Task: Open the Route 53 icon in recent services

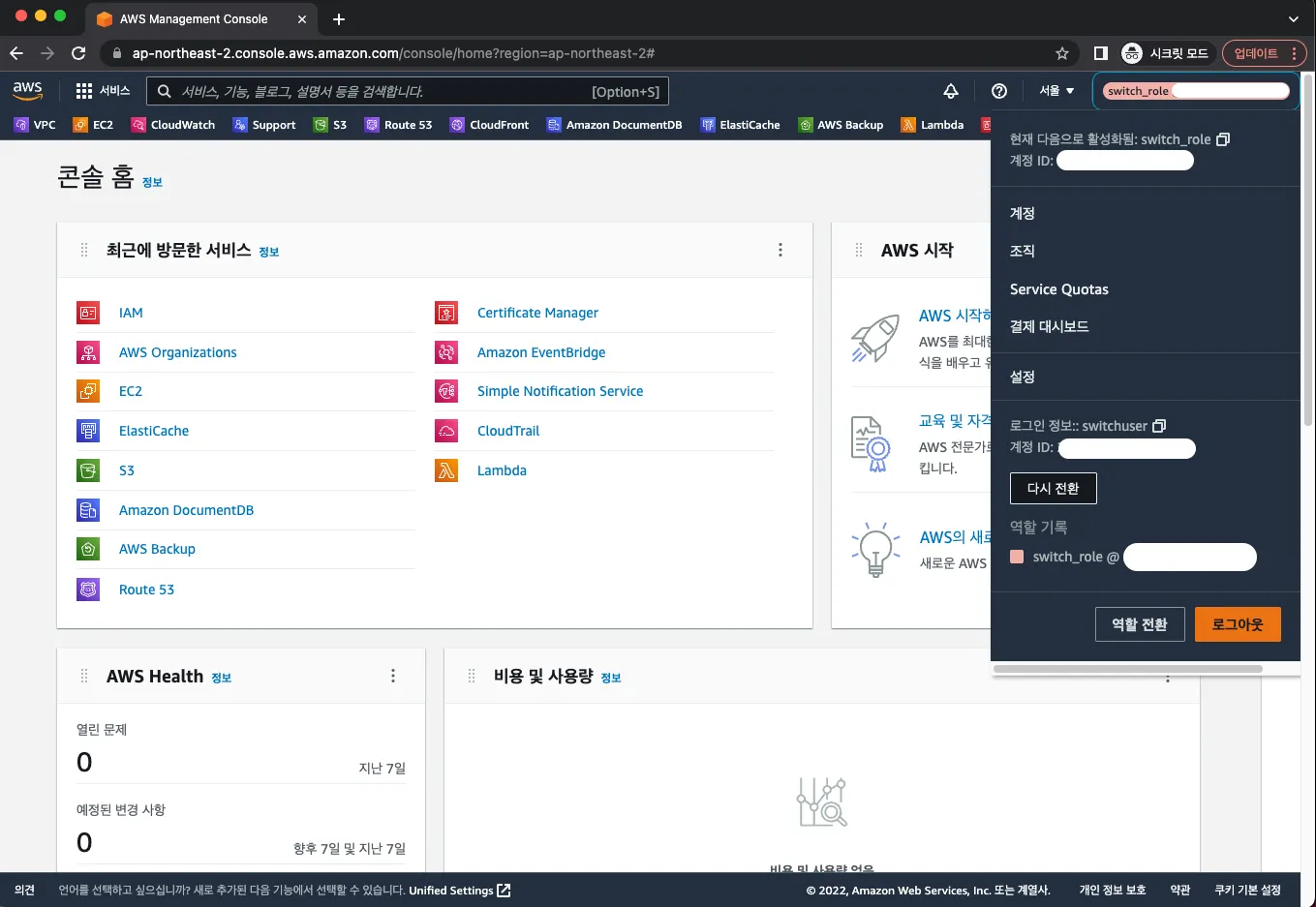Action: point(88,589)
